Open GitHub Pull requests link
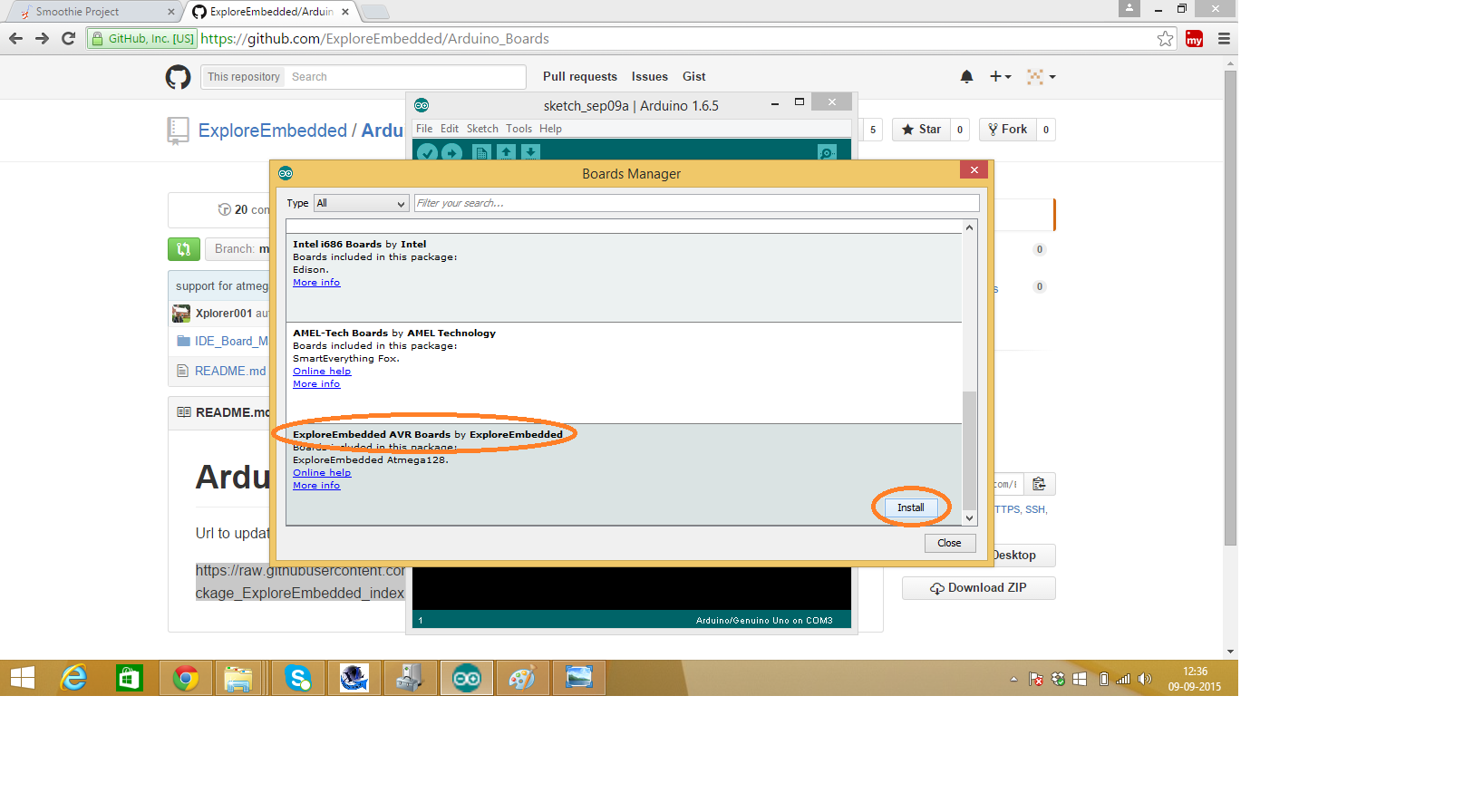 [580, 77]
